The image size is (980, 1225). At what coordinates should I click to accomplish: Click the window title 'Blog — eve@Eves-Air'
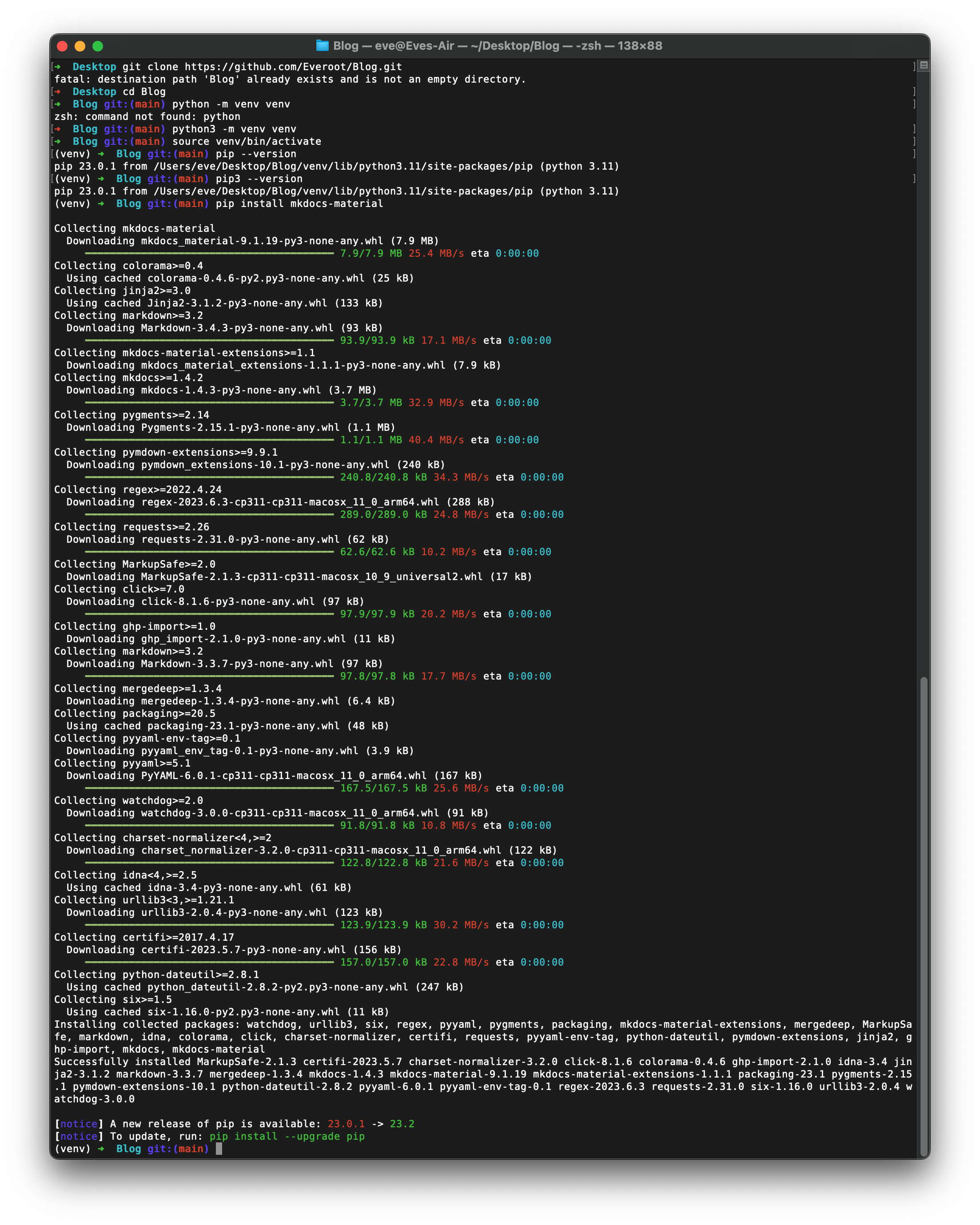click(x=393, y=45)
